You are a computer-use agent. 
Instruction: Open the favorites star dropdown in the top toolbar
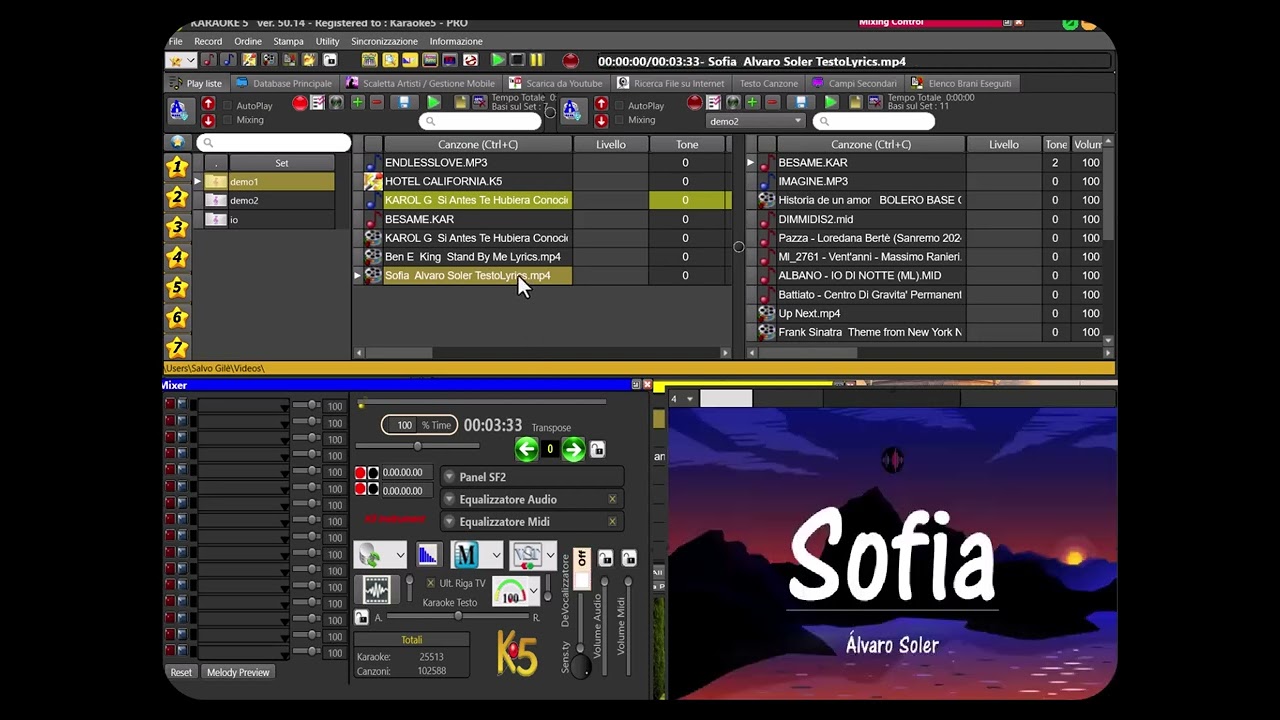point(181,61)
